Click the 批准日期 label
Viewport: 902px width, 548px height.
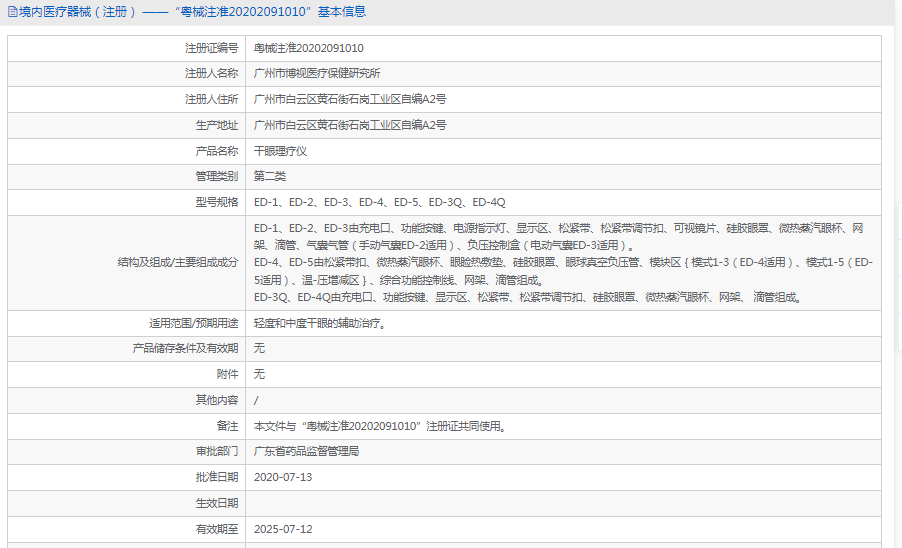[216, 477]
